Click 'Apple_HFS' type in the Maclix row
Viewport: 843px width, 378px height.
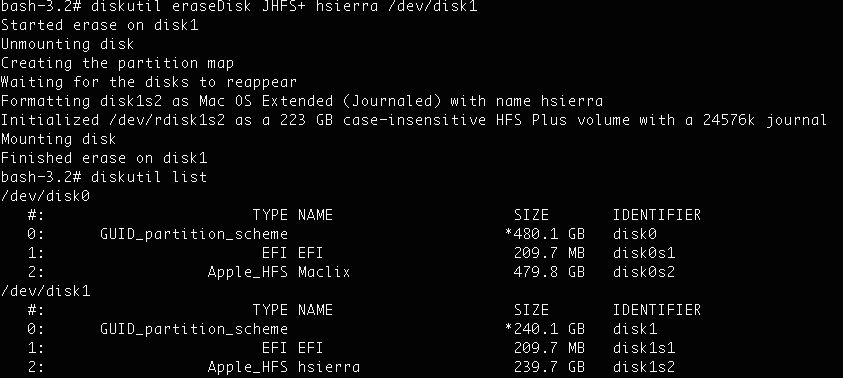[248, 272]
